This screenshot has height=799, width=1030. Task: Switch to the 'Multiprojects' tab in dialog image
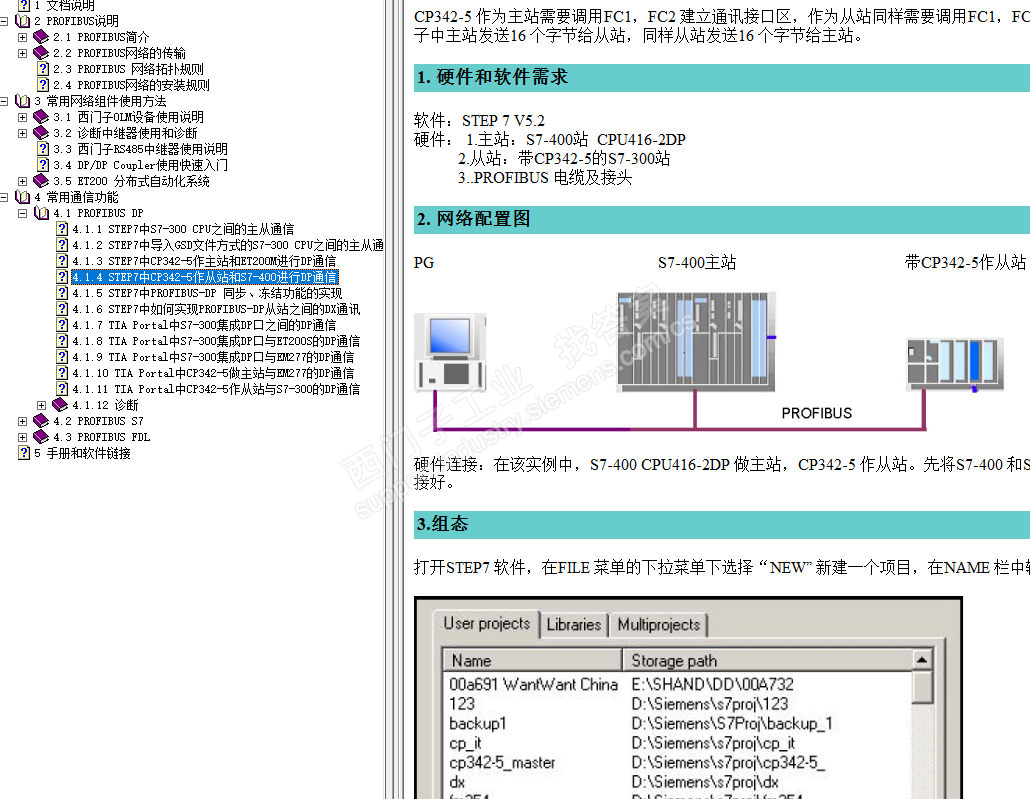658,625
